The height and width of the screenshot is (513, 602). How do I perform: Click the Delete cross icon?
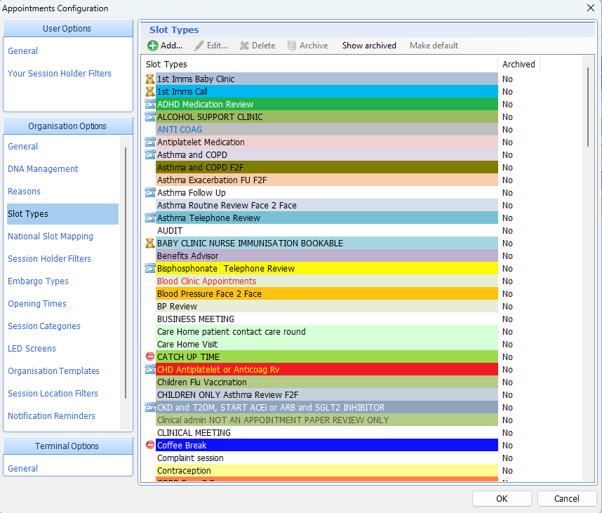point(244,46)
